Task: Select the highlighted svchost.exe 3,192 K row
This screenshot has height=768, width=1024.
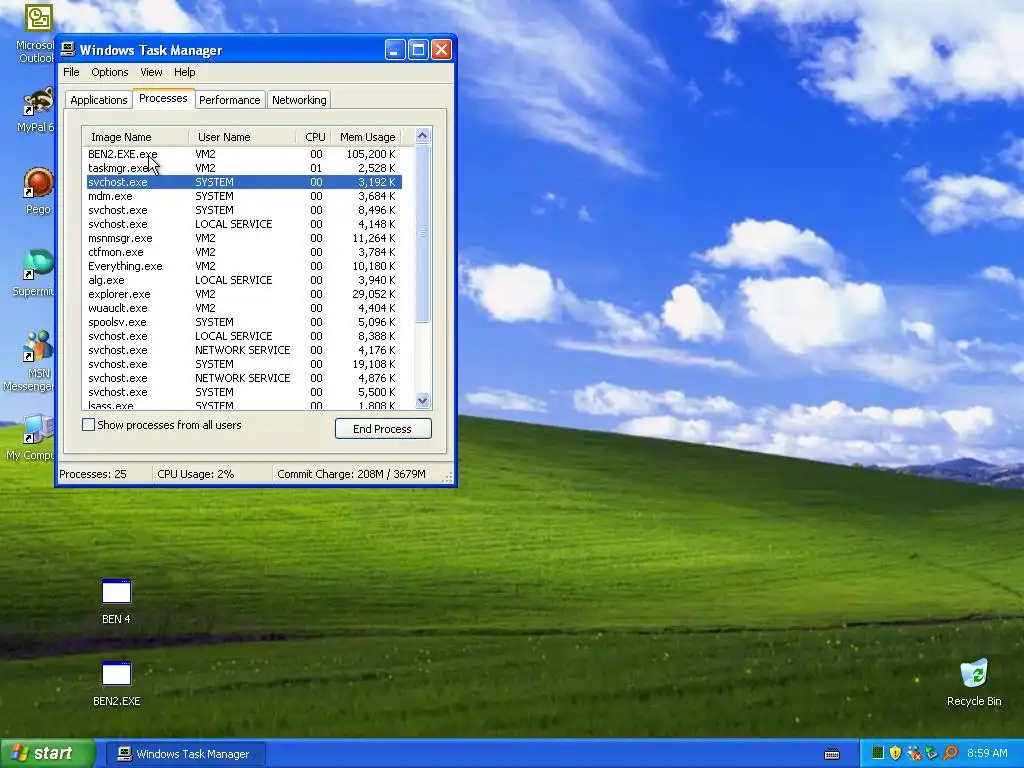Action: point(244,182)
